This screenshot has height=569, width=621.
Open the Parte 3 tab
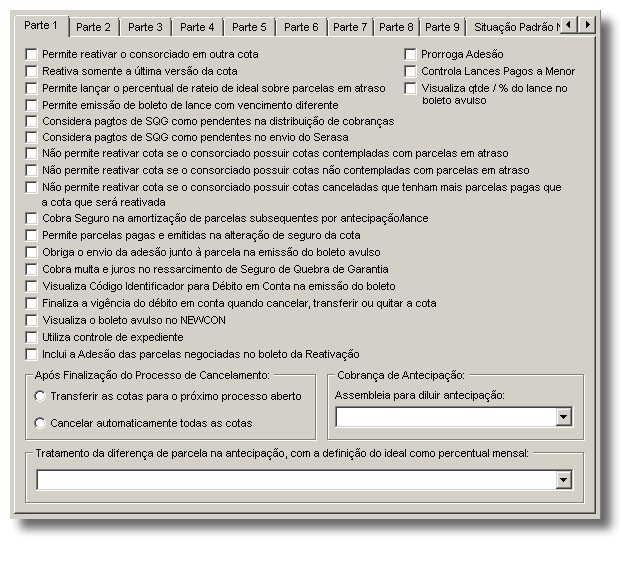point(145,27)
